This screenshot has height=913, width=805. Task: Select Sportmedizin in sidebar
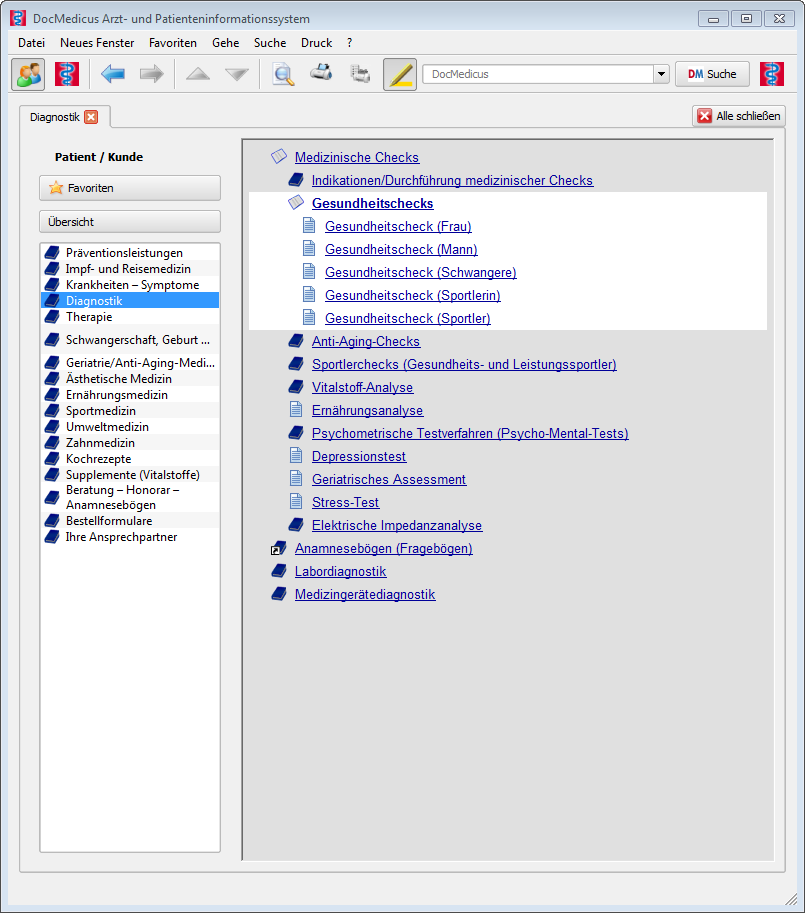point(130,411)
